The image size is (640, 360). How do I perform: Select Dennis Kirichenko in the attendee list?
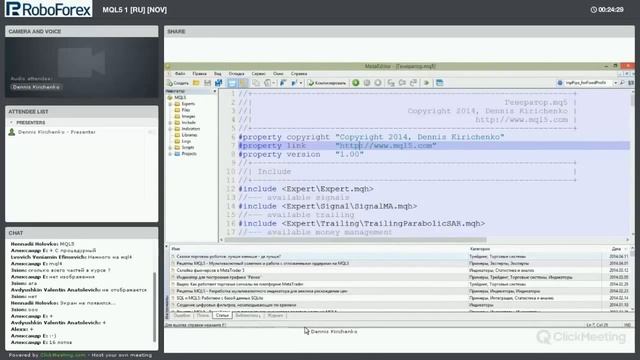pyautogui.click(x=57, y=132)
